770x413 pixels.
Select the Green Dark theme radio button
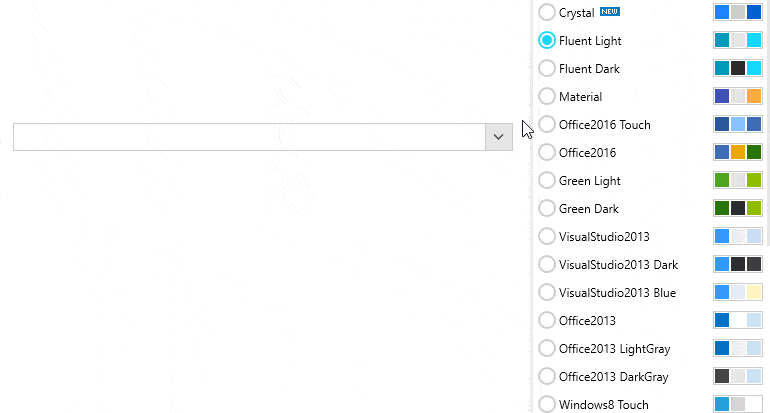(x=547, y=208)
